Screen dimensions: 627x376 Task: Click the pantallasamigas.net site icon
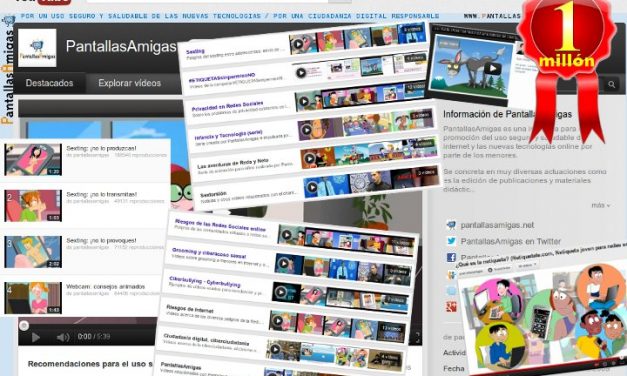[x=451, y=225]
